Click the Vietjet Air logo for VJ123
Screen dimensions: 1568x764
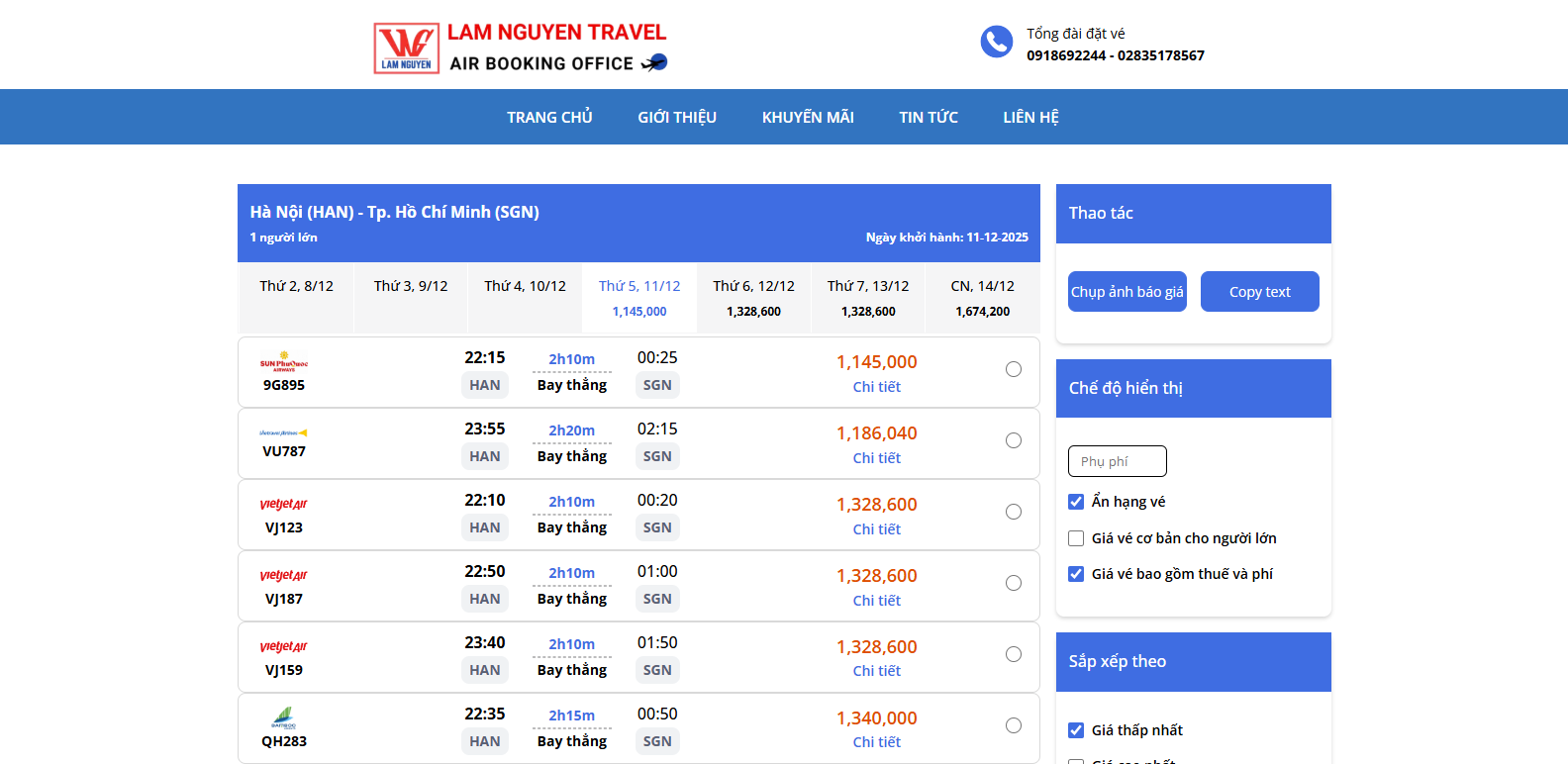[284, 505]
